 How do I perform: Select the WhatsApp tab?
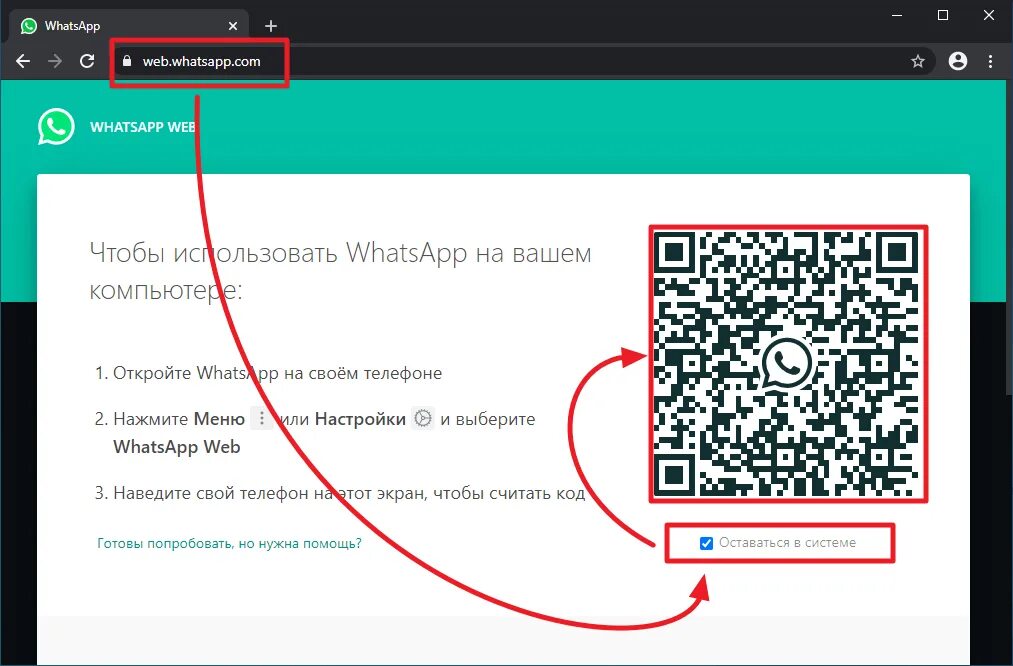click(129, 26)
